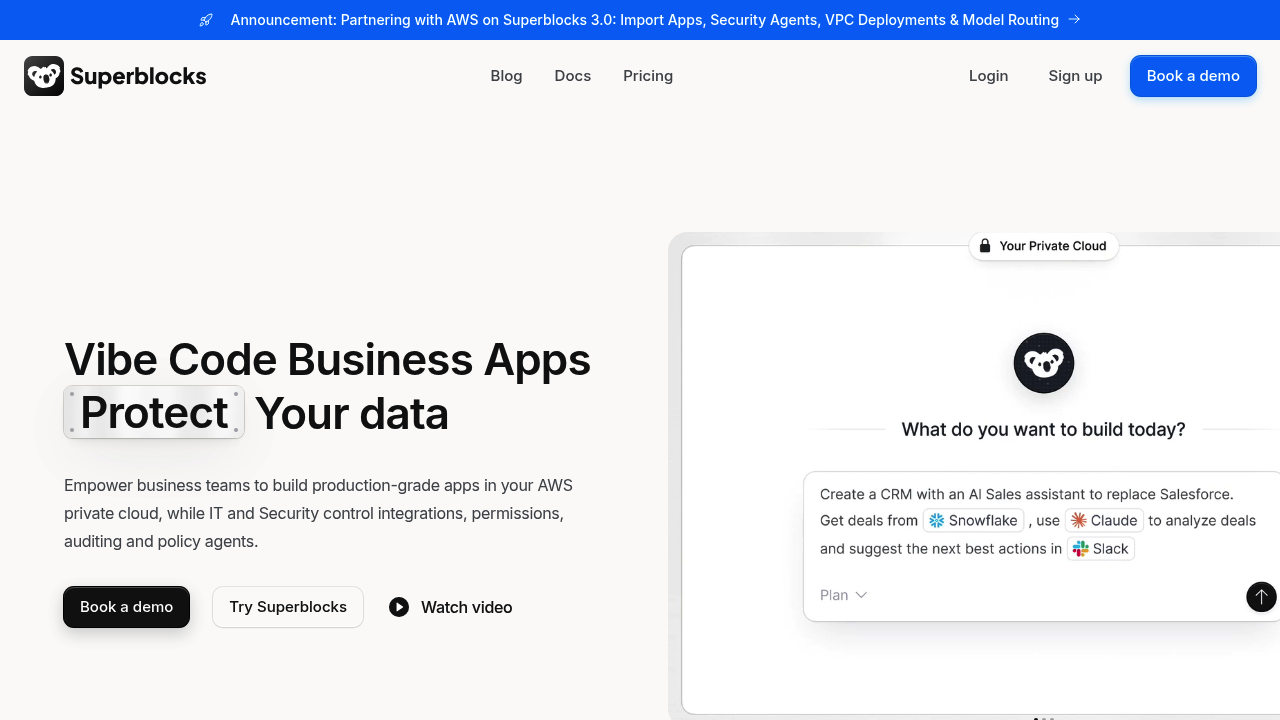Click inside the Create a CRM prompt text

(1038, 521)
